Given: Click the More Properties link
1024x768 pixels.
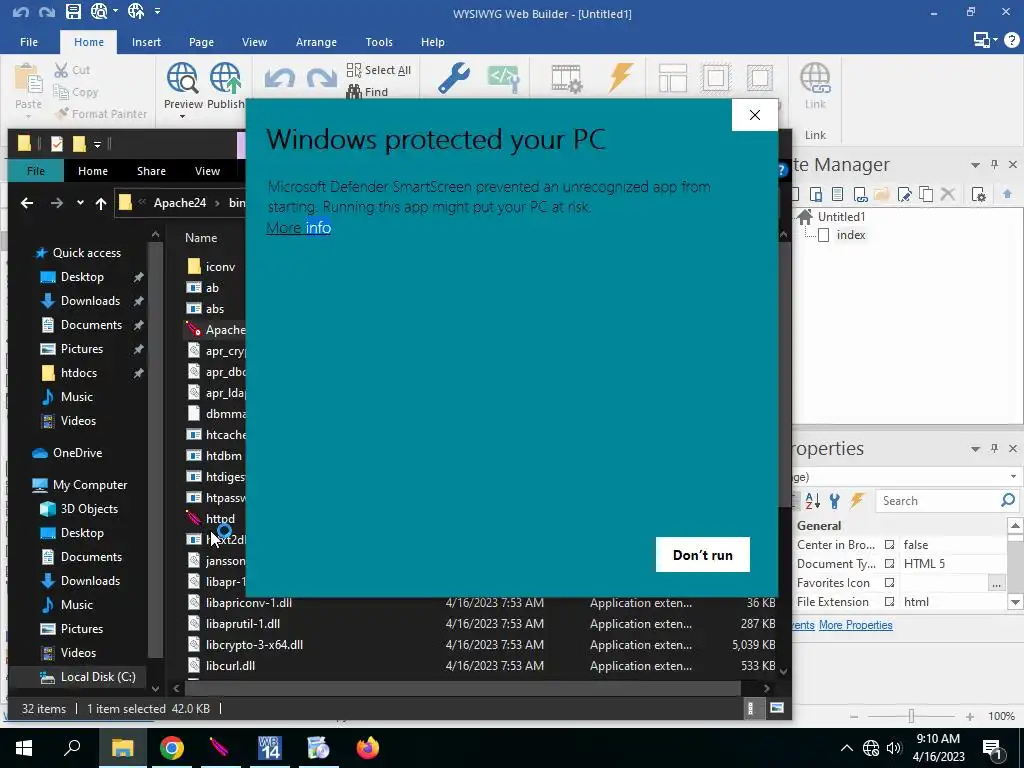Looking at the screenshot, I should pyautogui.click(x=856, y=625).
